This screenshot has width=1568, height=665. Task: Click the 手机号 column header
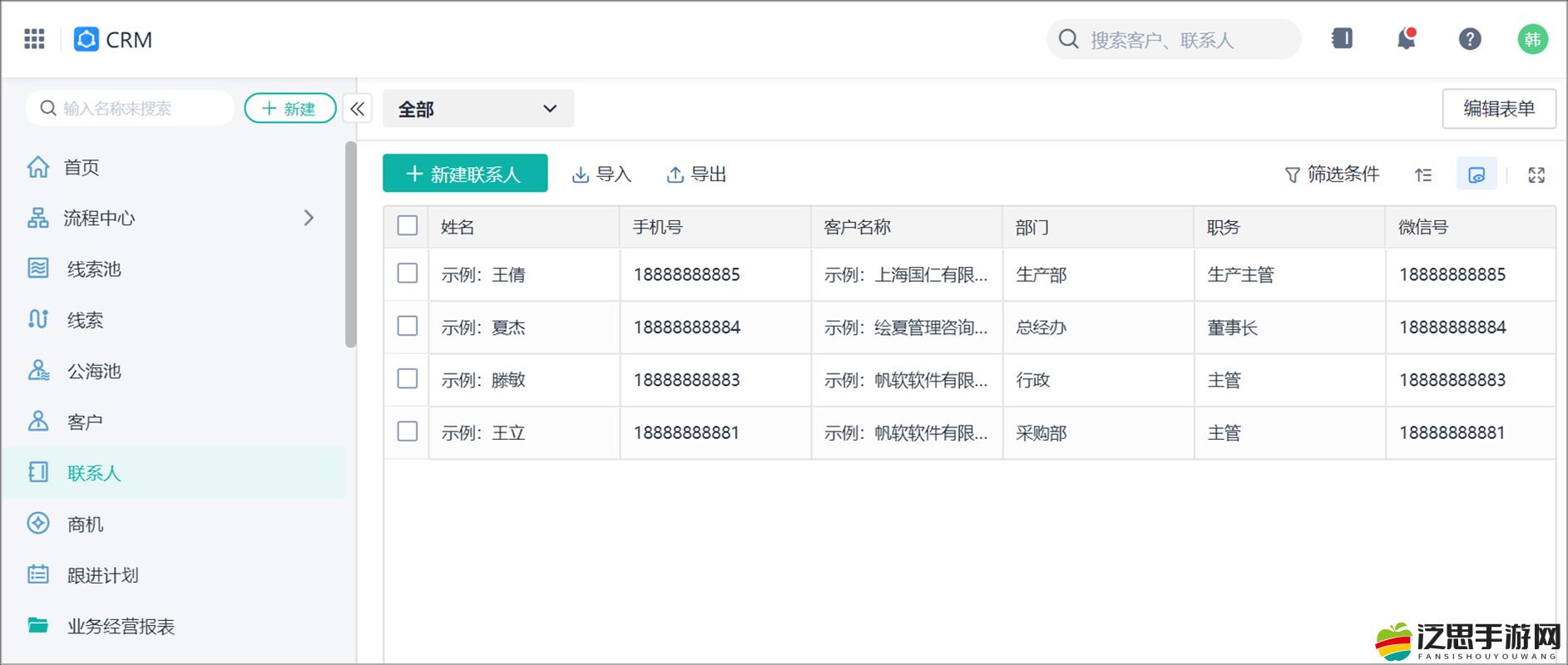[x=715, y=227]
